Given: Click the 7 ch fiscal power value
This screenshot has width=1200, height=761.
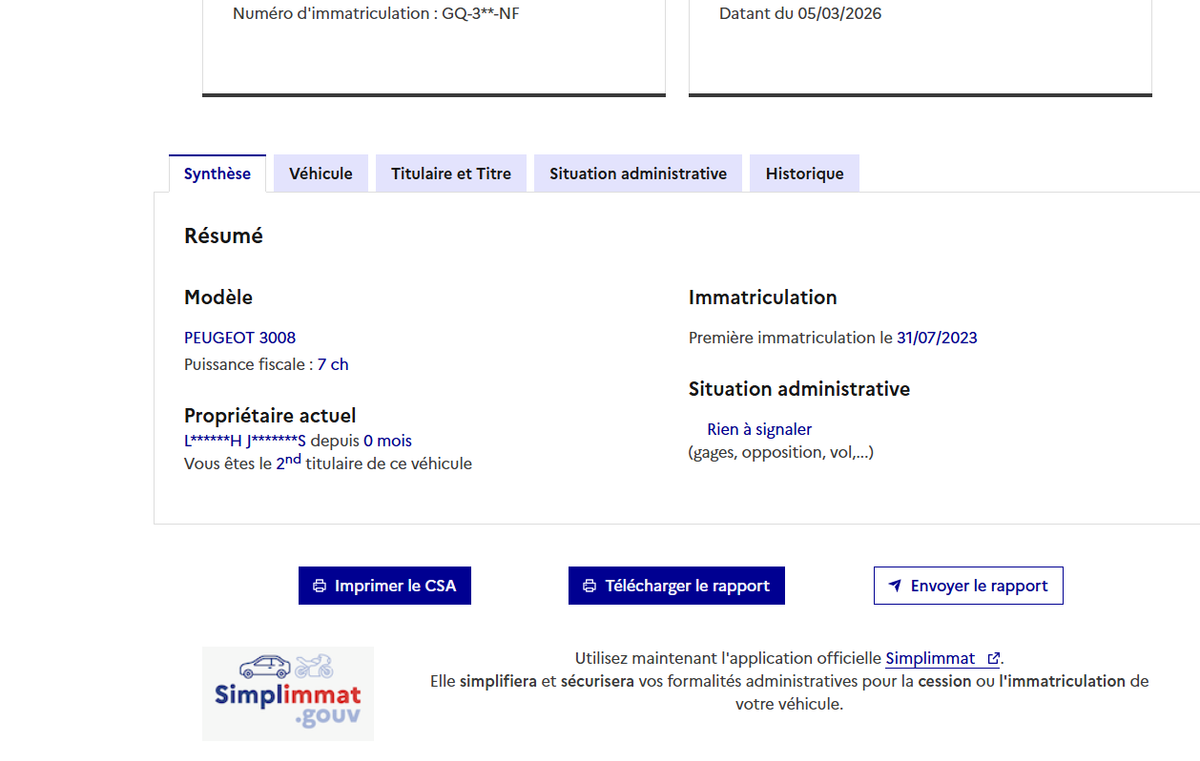Looking at the screenshot, I should [333, 365].
